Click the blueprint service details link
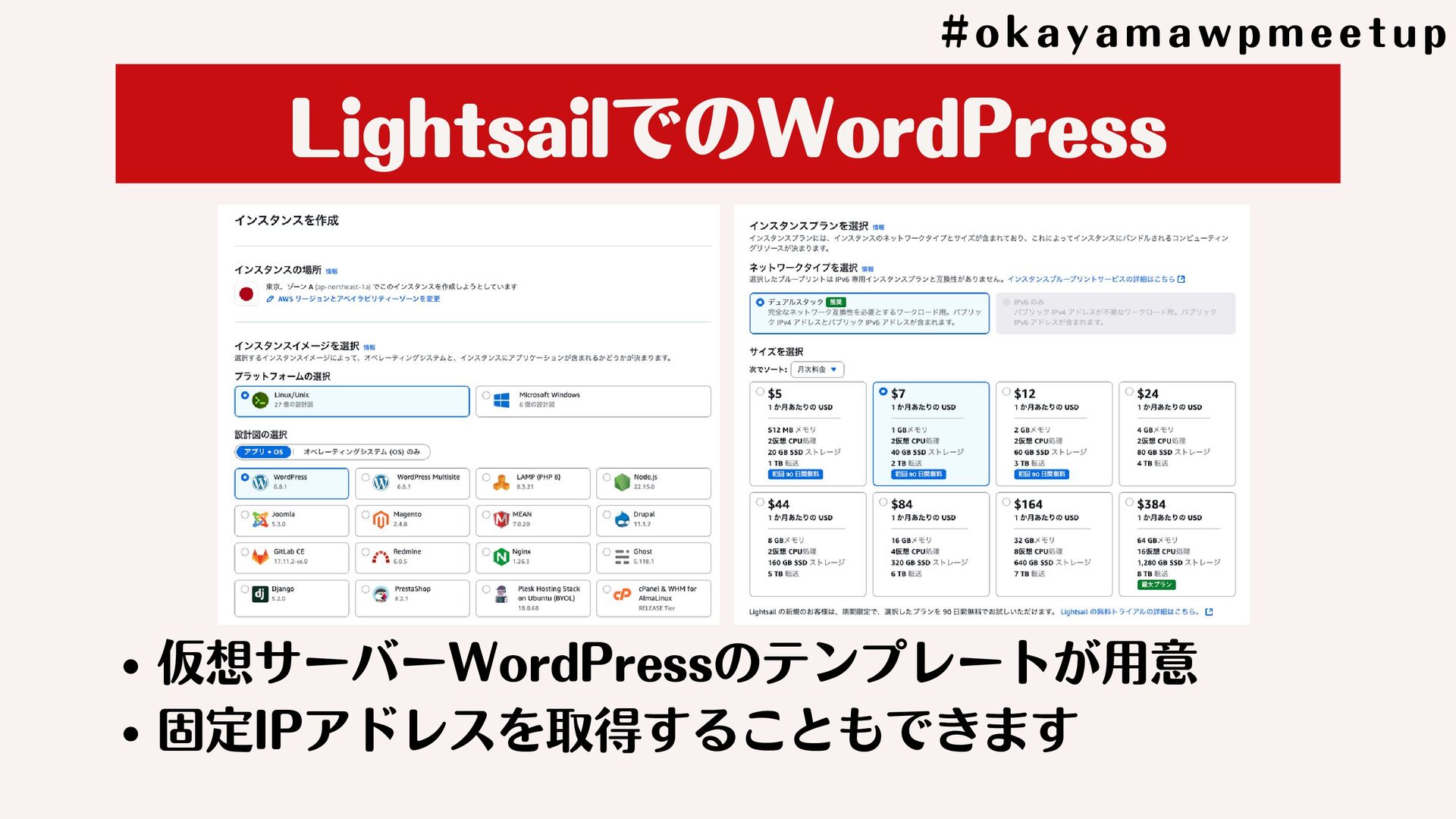The height and width of the screenshot is (819, 1456). [x=1095, y=279]
